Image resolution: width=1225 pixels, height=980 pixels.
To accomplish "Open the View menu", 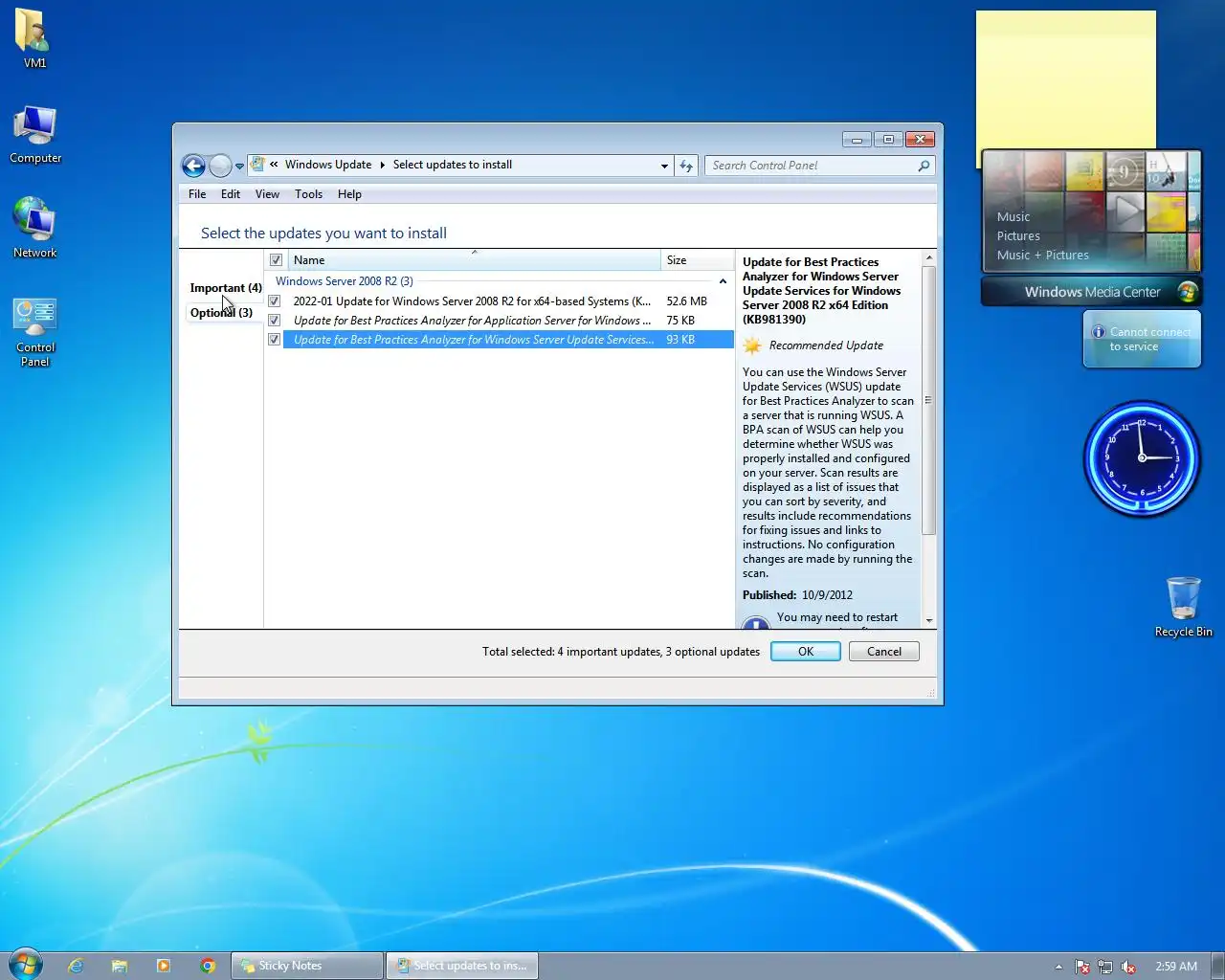I will point(267,194).
